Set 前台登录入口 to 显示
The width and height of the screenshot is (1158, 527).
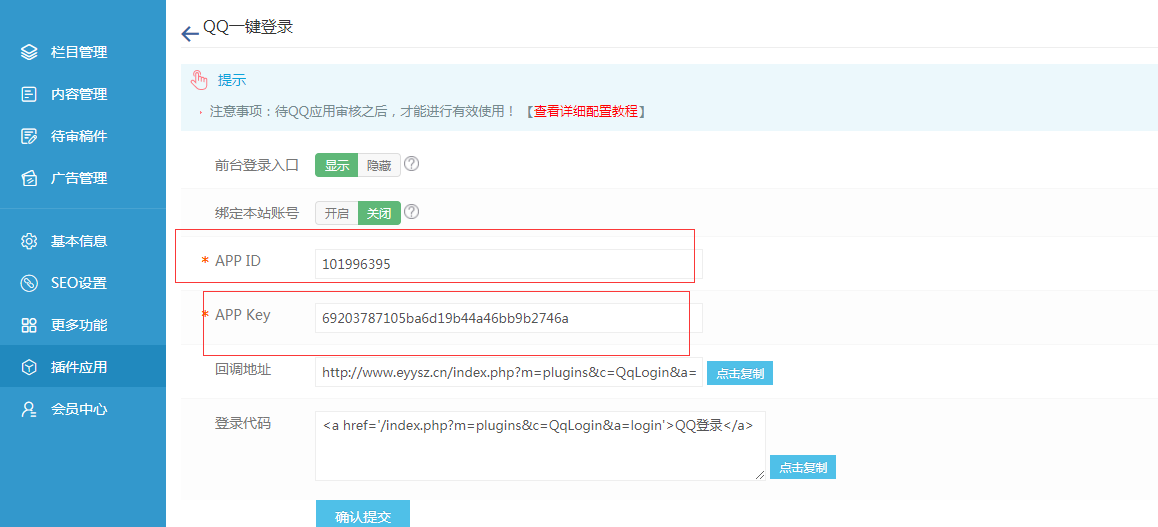tap(336, 165)
